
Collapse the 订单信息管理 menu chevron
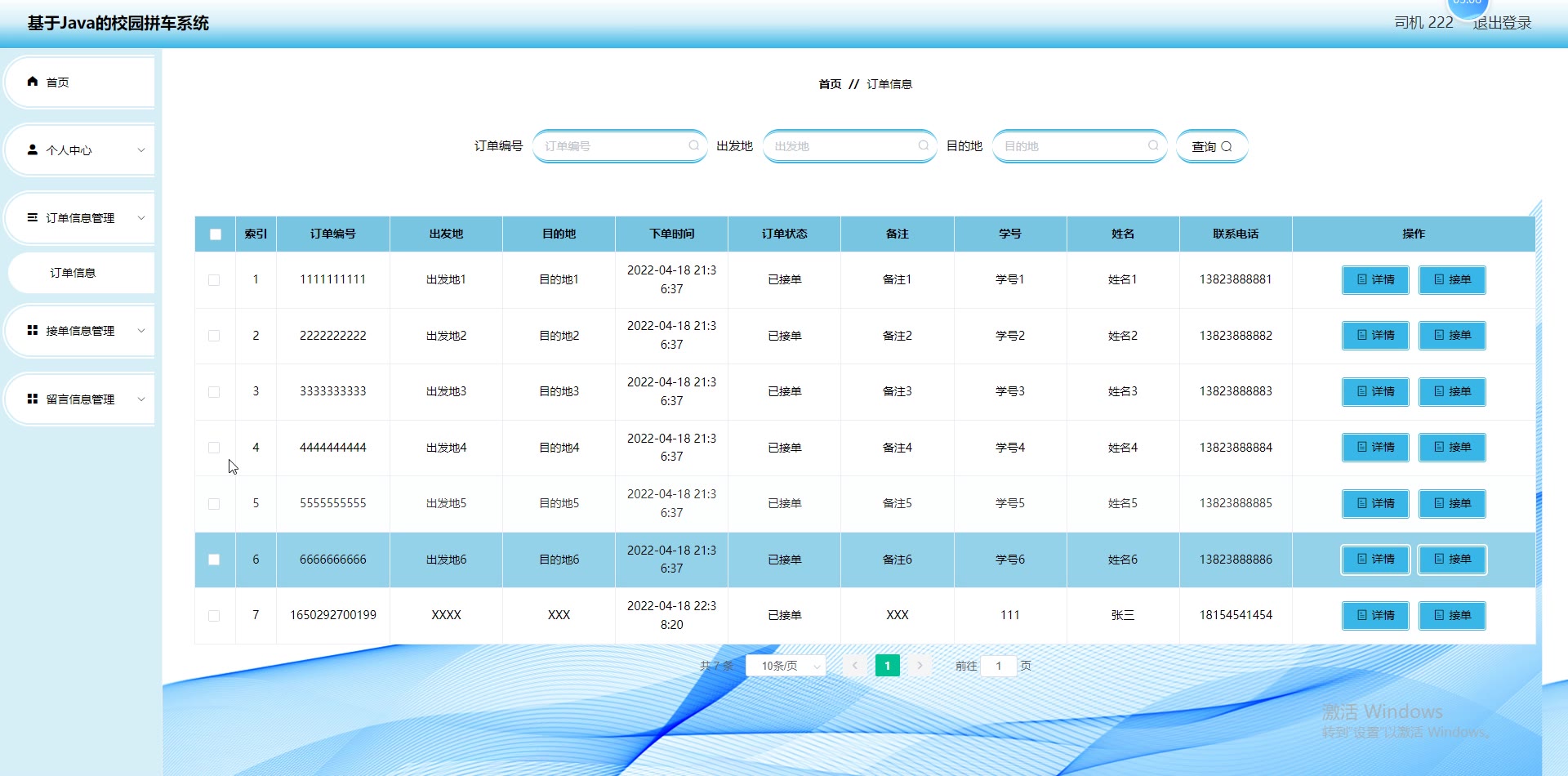click(141, 218)
